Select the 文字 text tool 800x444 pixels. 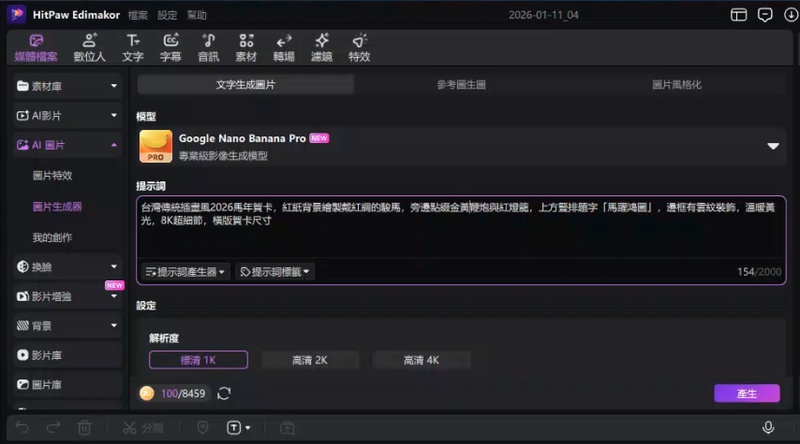click(133, 48)
